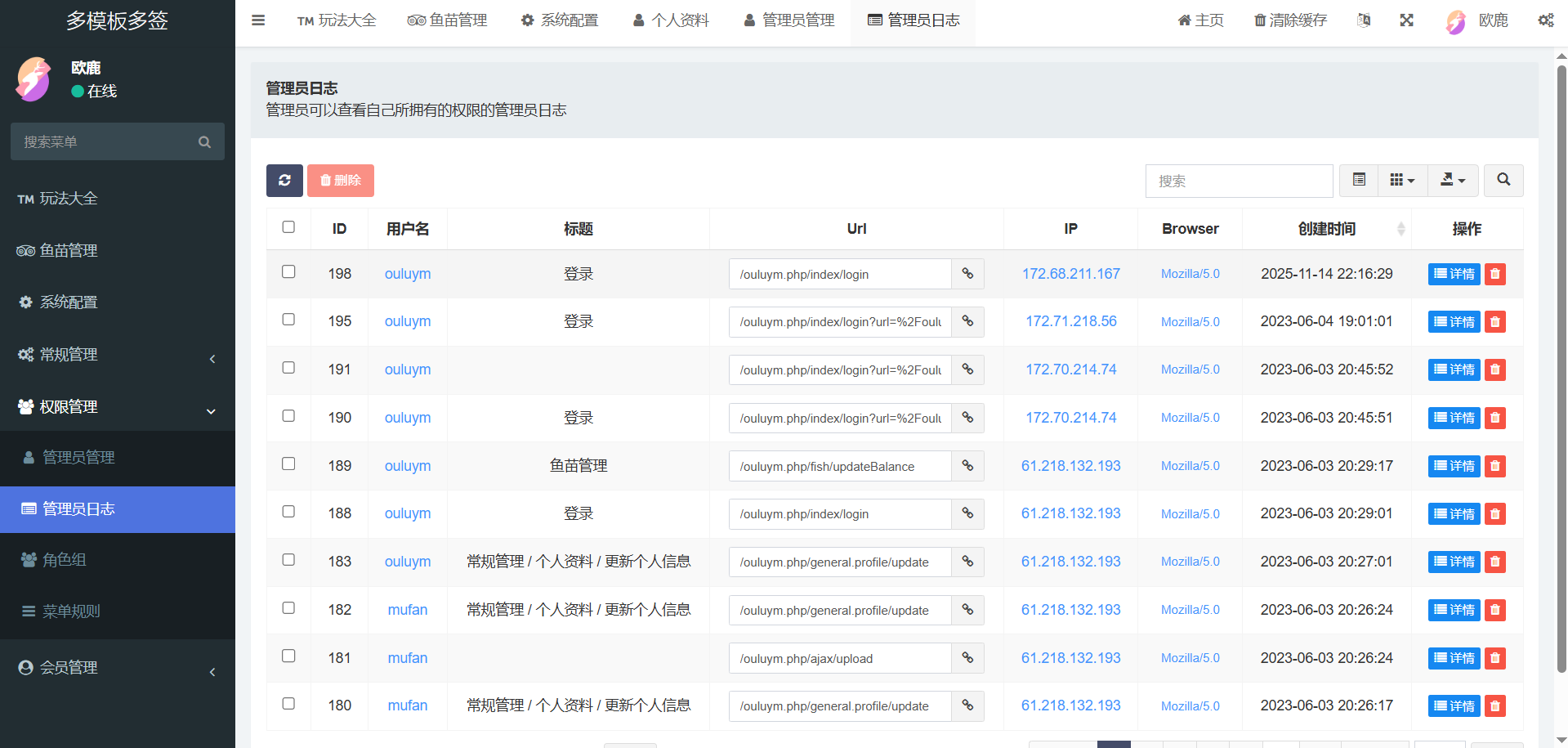Click the hamburger sidebar toggle icon
Screen dimensions: 1568x748
tap(258, 20)
